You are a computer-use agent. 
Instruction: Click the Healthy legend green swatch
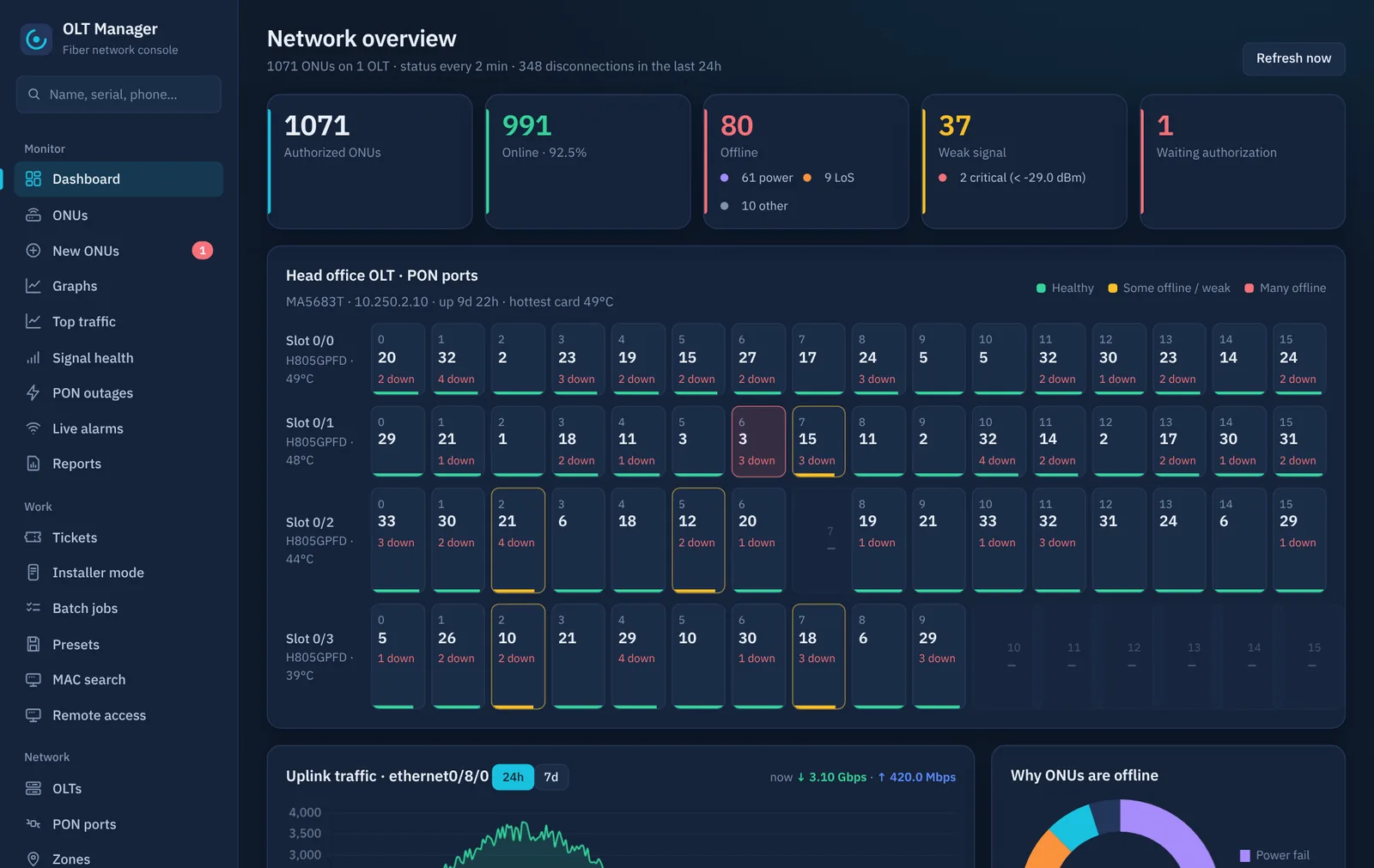(x=1041, y=288)
